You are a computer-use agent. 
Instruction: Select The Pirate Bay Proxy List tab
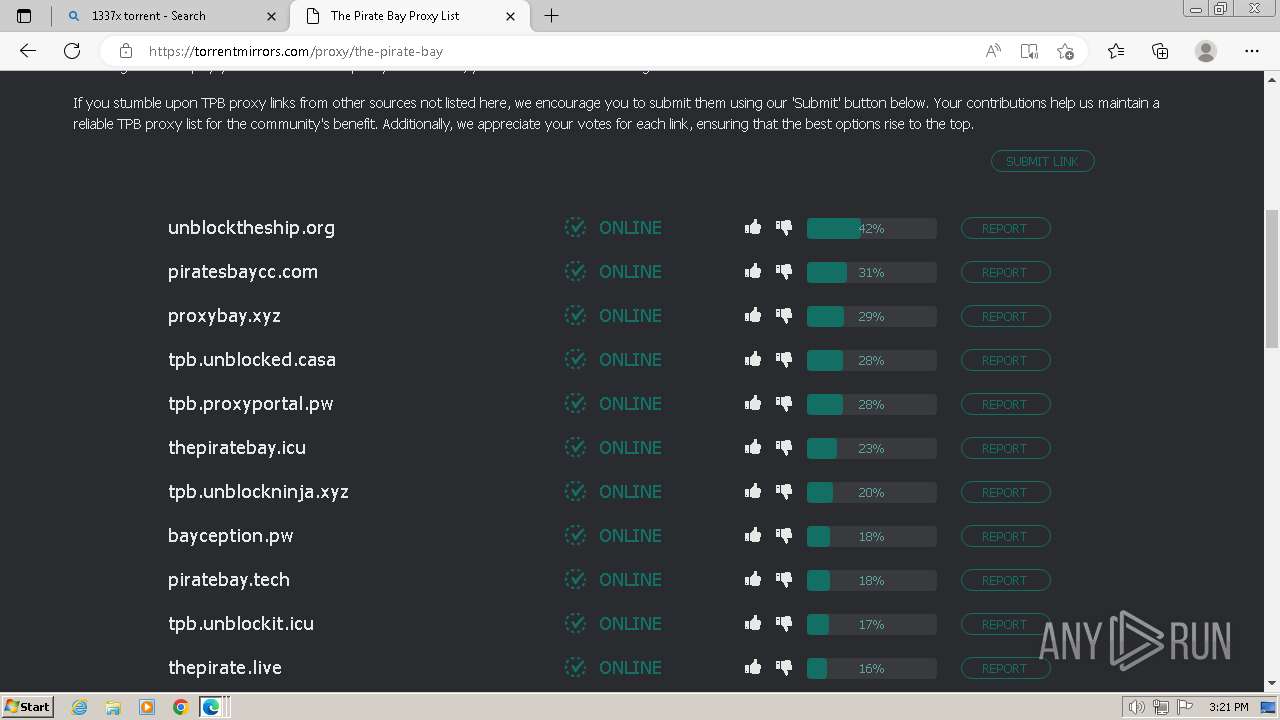pyautogui.click(x=409, y=16)
